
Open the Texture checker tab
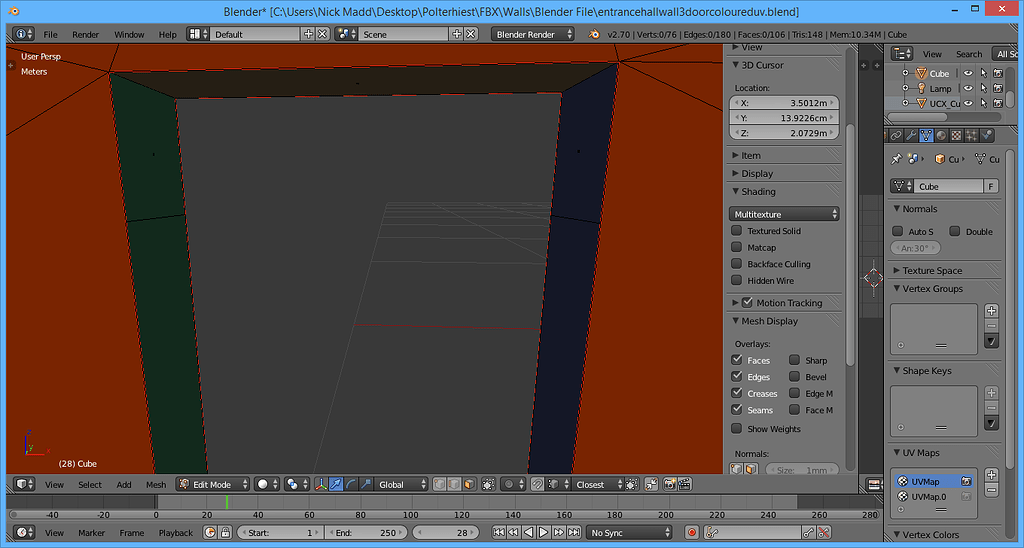click(956, 136)
